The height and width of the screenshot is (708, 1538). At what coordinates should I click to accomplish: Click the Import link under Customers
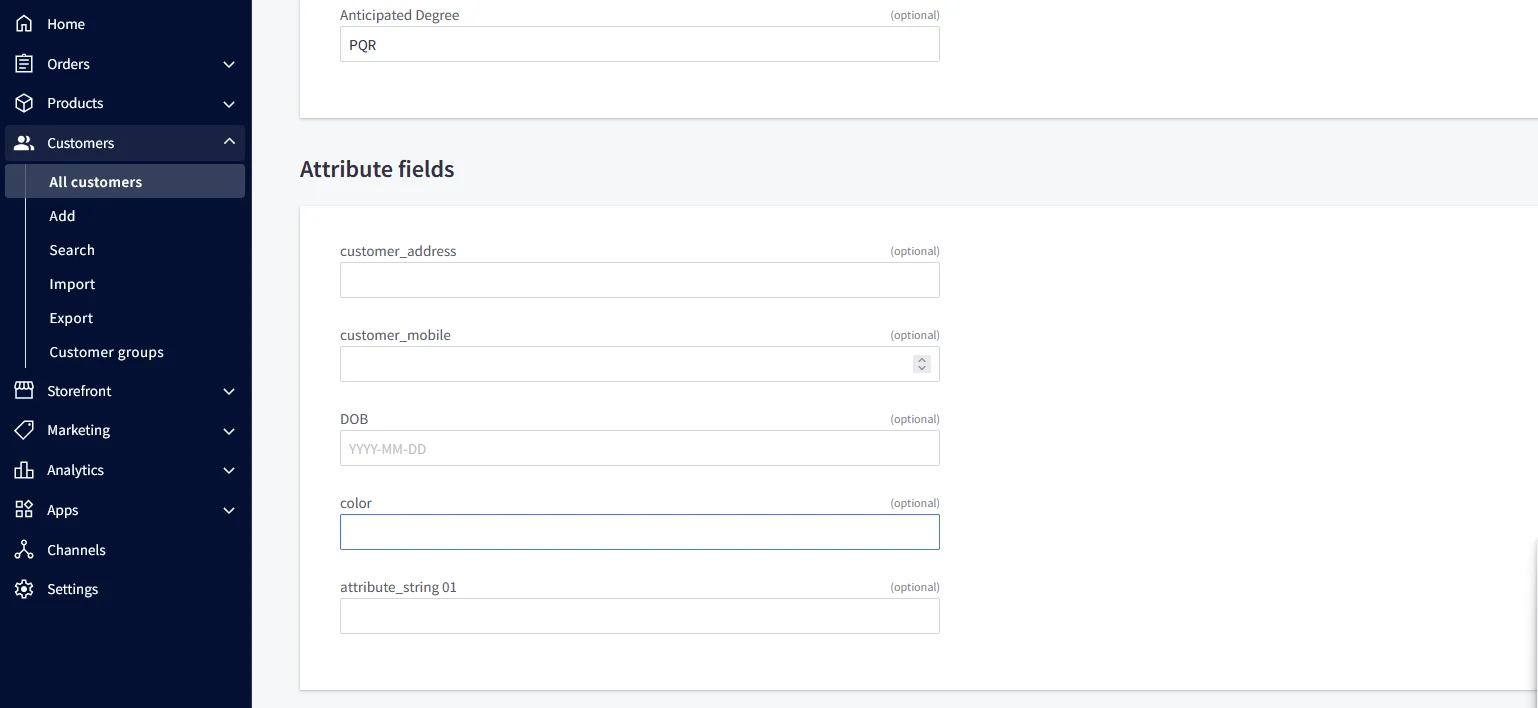71,283
